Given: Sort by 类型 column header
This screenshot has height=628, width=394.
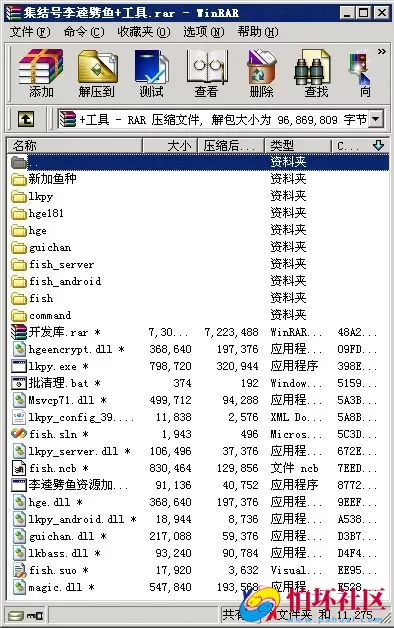Looking at the screenshot, I should point(298,145).
